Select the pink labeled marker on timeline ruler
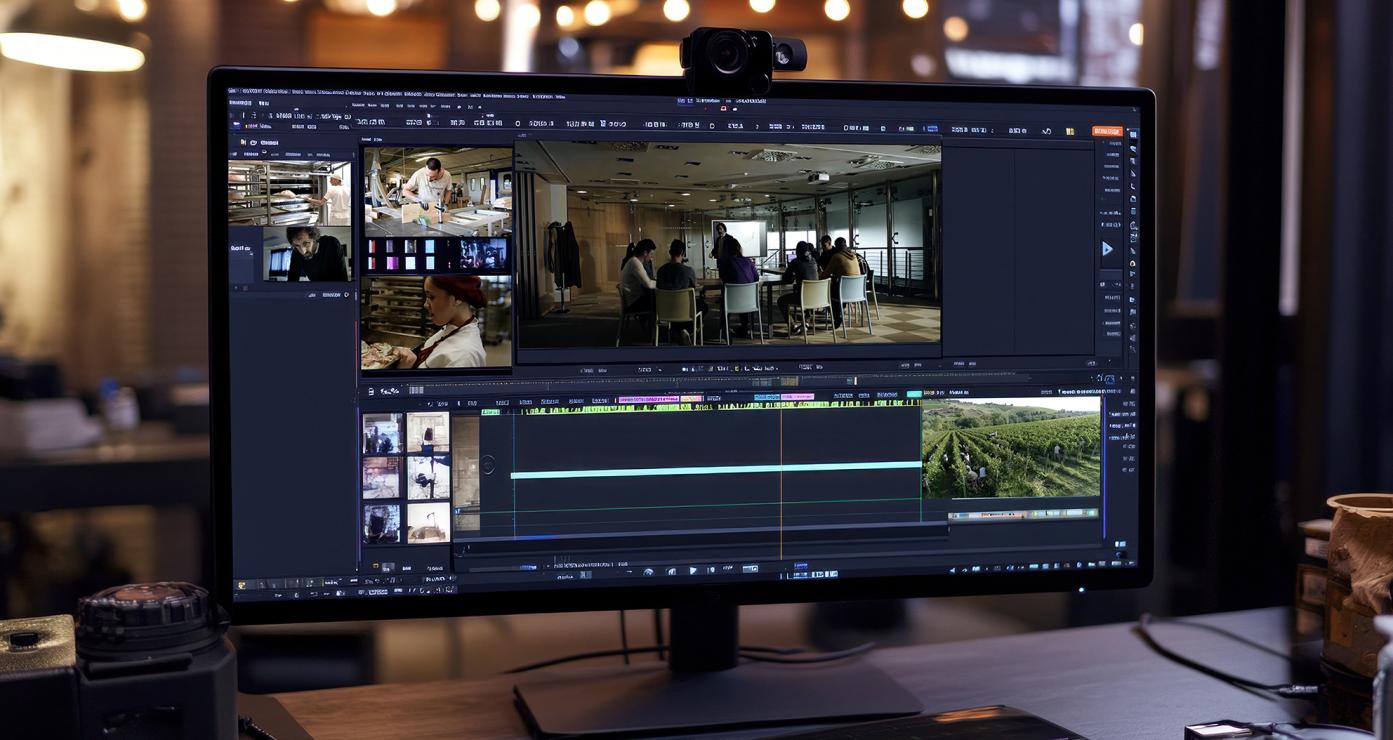The image size is (1393, 740). tap(648, 399)
